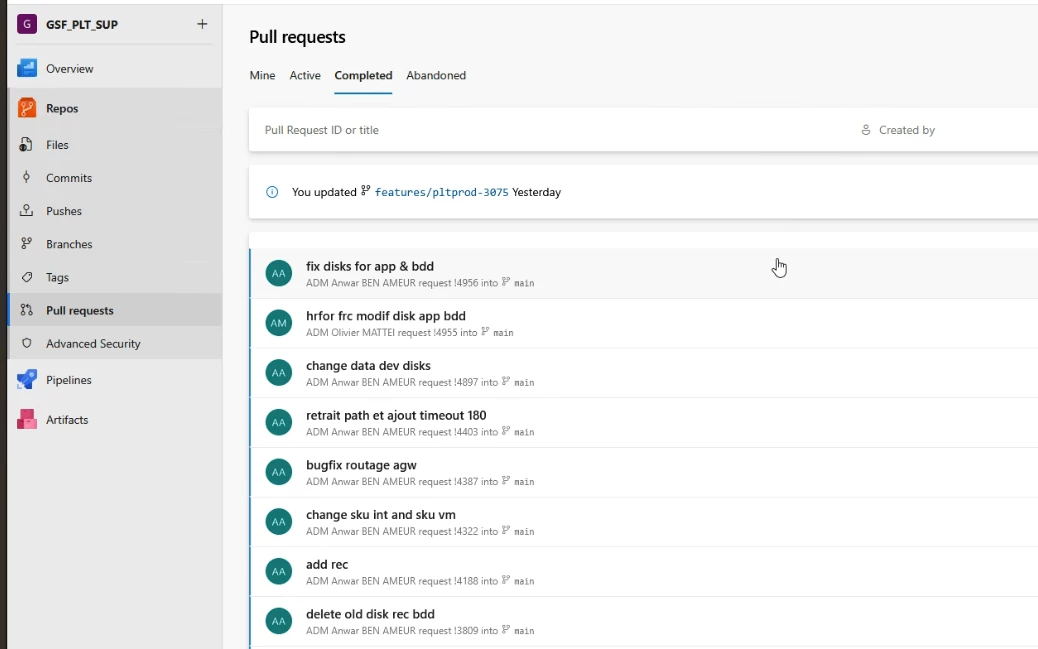Click the Repos icon in sidebar
The width and height of the screenshot is (1038, 649).
27,108
